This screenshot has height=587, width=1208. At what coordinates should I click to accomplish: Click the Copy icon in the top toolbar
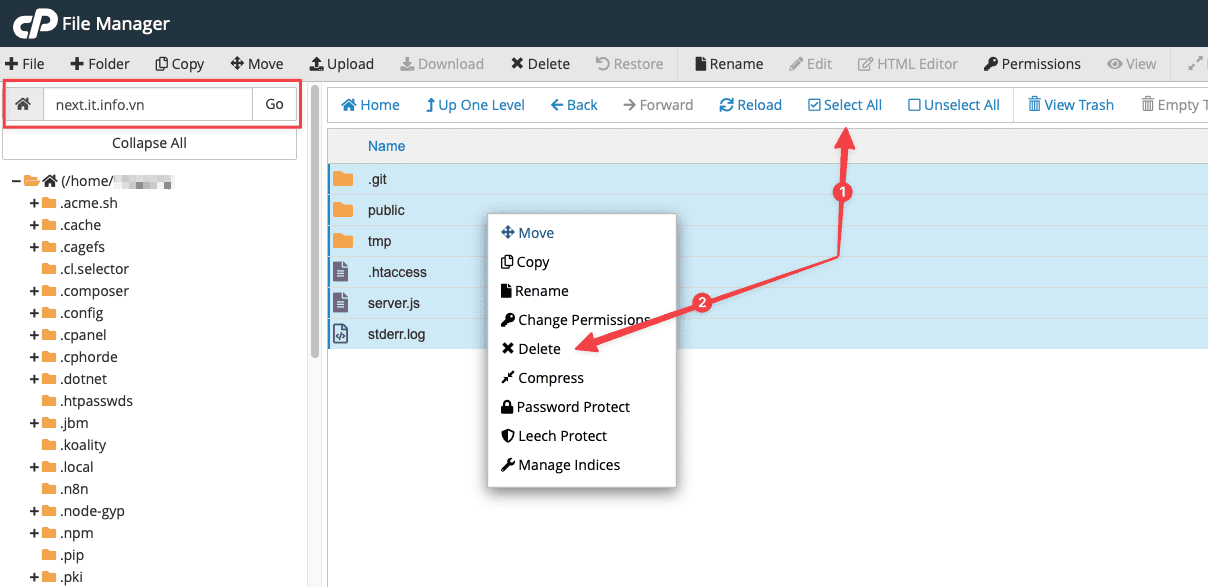(x=179, y=63)
